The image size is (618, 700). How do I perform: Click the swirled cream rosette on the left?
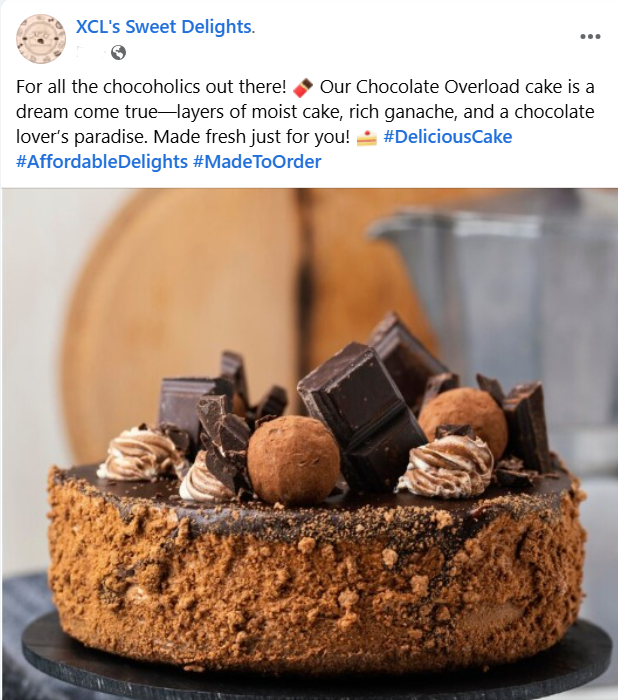pyautogui.click(x=142, y=454)
